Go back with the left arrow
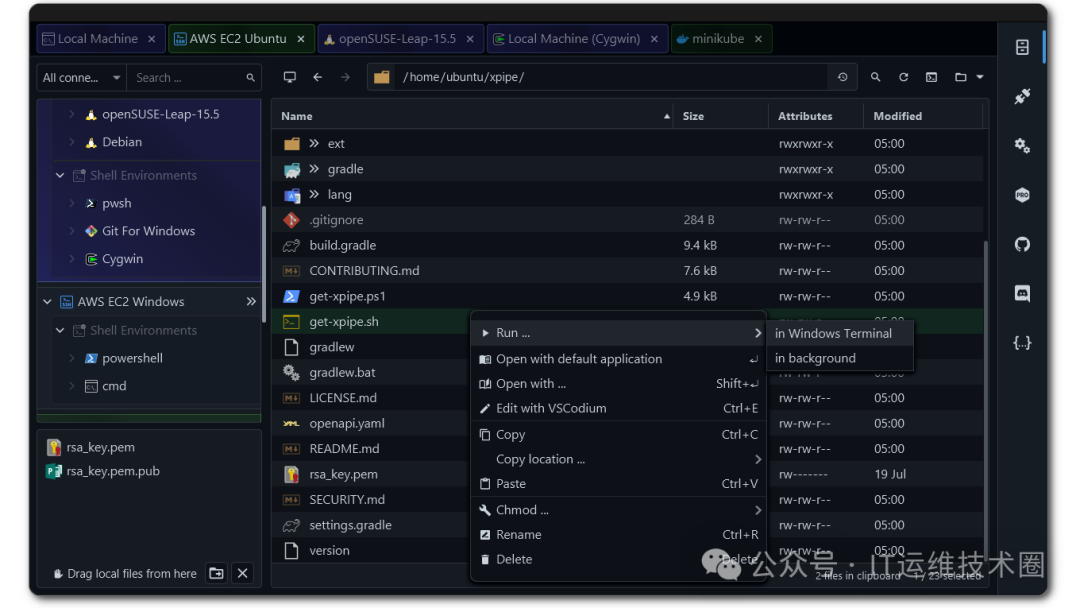The height and width of the screenshot is (608, 1080). coord(318,77)
